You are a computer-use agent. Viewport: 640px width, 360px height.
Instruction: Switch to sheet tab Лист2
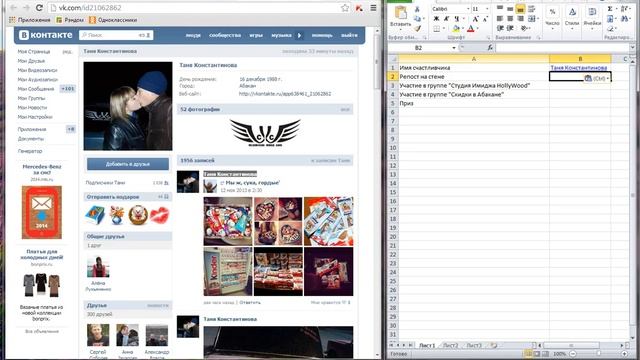[450, 345]
